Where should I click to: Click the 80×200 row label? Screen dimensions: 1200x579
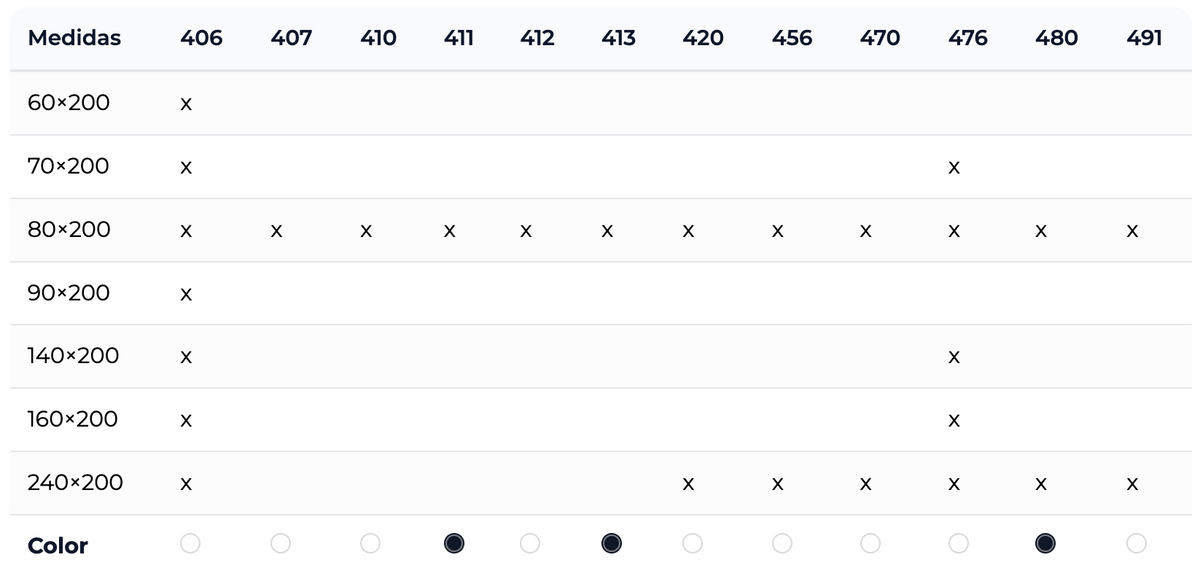pyautogui.click(x=69, y=230)
